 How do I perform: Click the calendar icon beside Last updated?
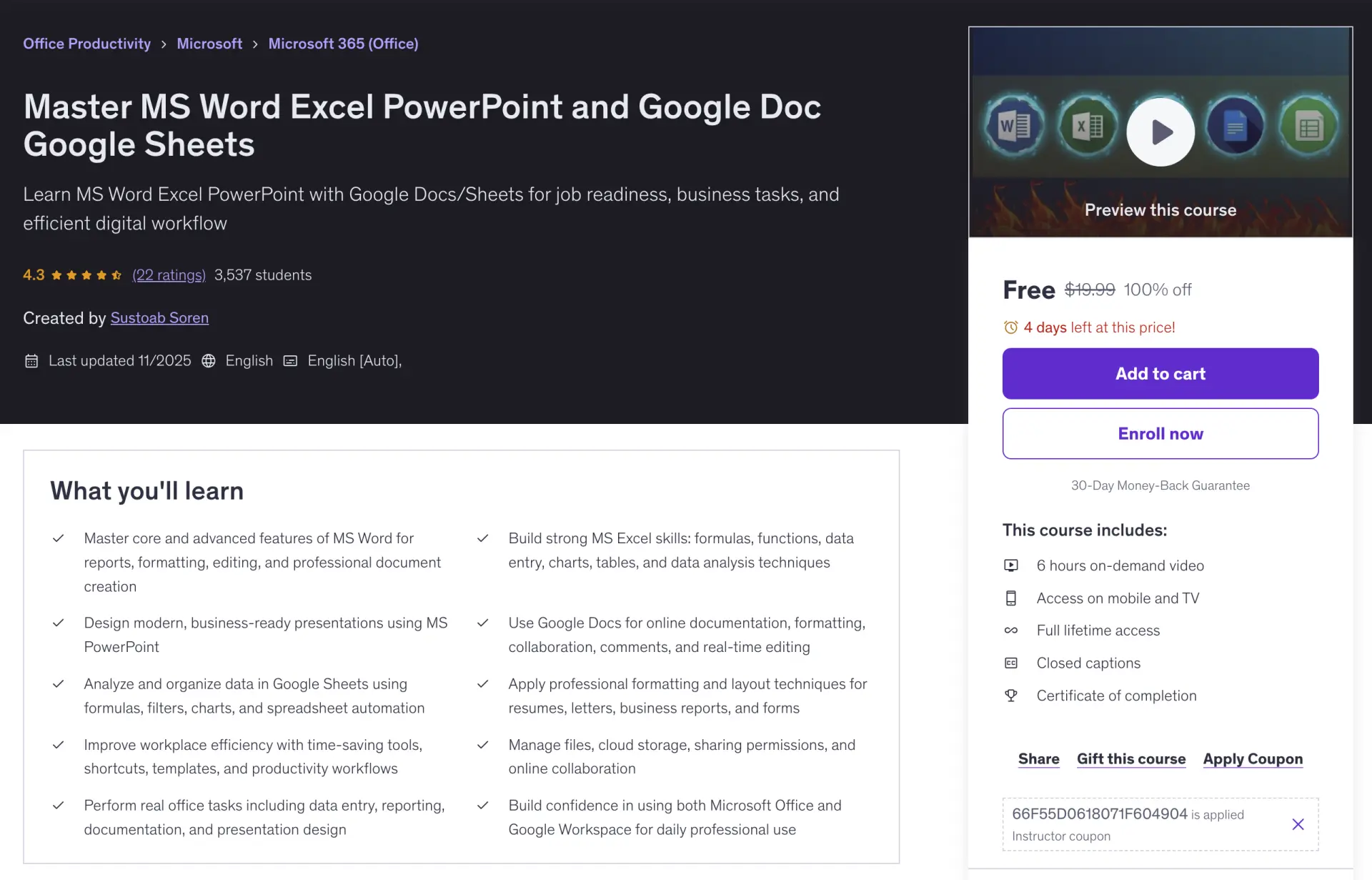(31, 361)
